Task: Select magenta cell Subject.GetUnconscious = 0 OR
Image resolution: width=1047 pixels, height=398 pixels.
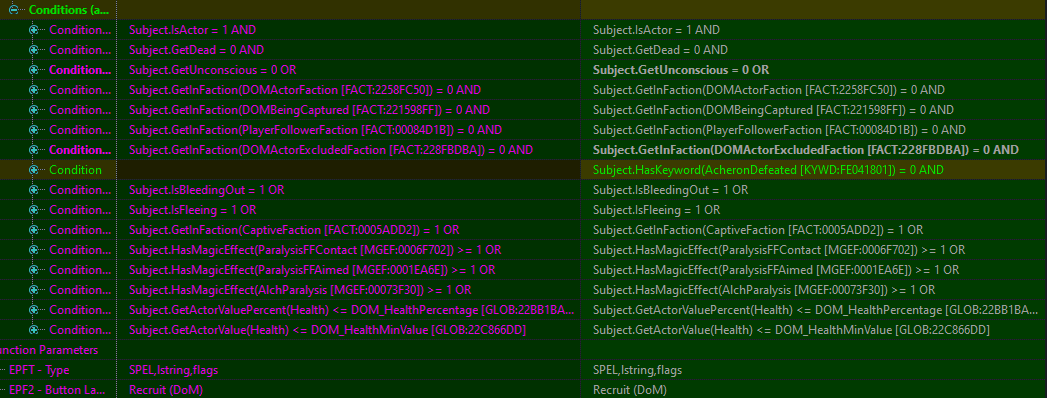Action: click(212, 70)
